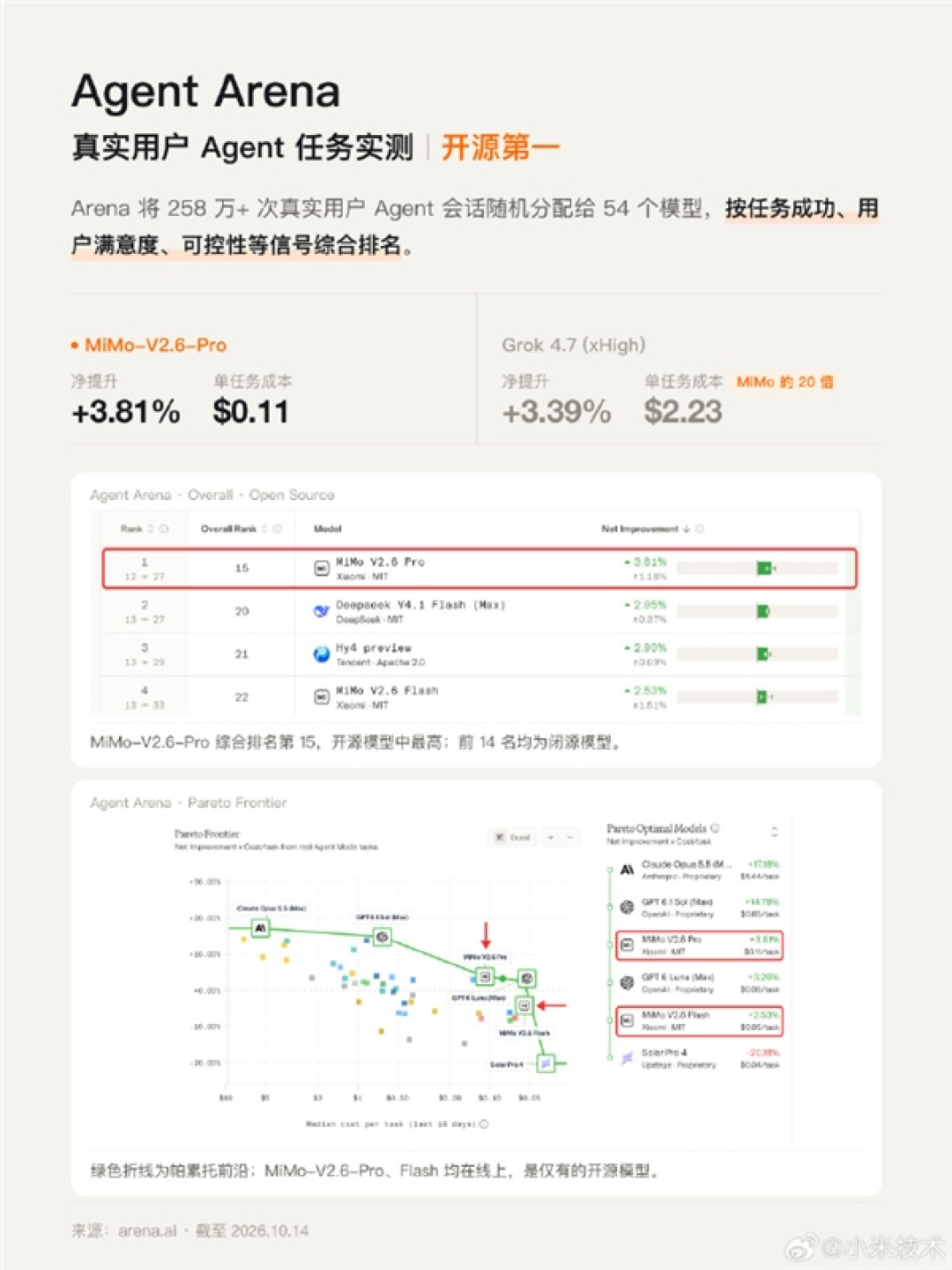Viewport: 952px width, 1270px height.
Task: Click the Grok 4.7 (xHigh) label
Action: coord(574,345)
